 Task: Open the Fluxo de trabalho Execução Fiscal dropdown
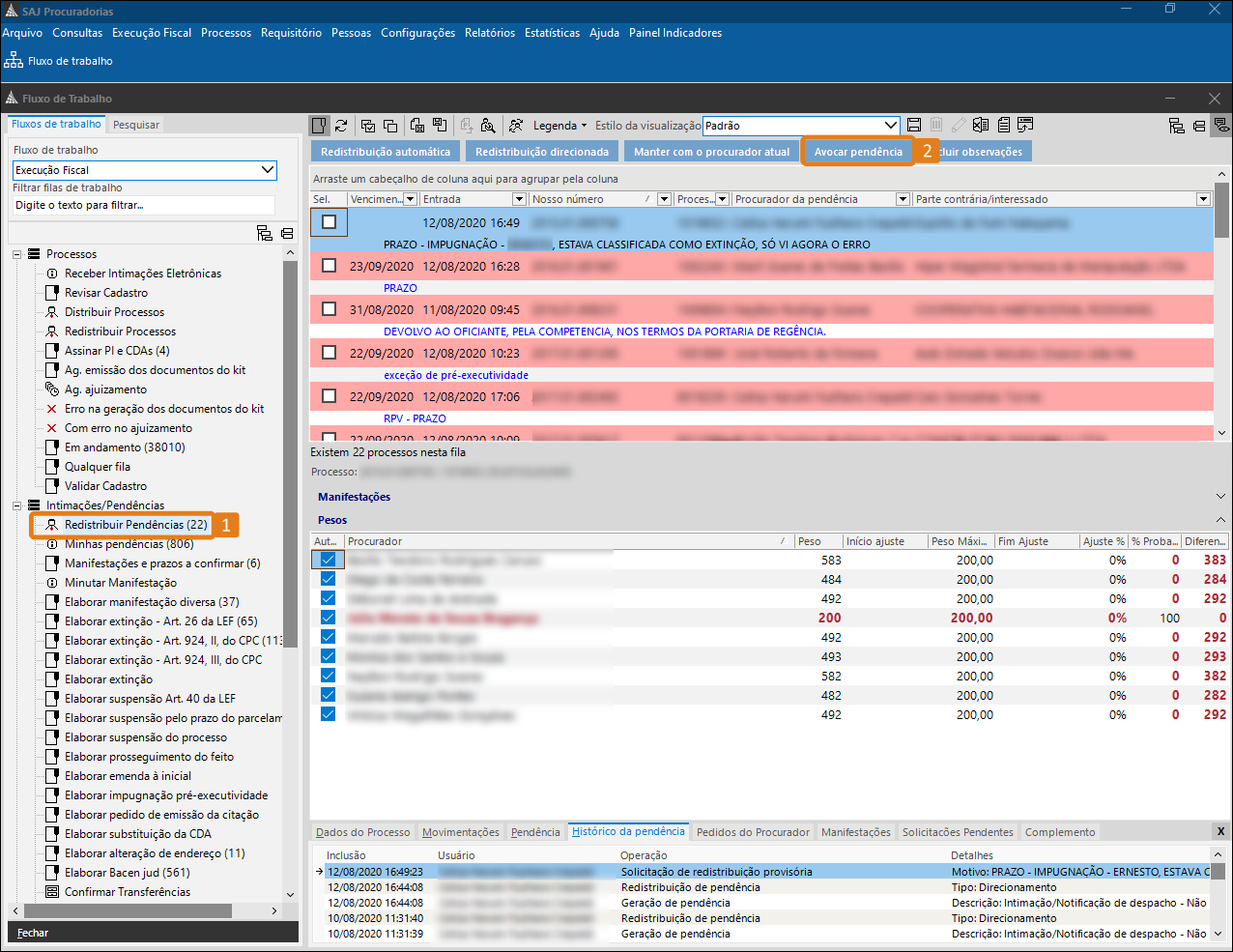point(268,170)
